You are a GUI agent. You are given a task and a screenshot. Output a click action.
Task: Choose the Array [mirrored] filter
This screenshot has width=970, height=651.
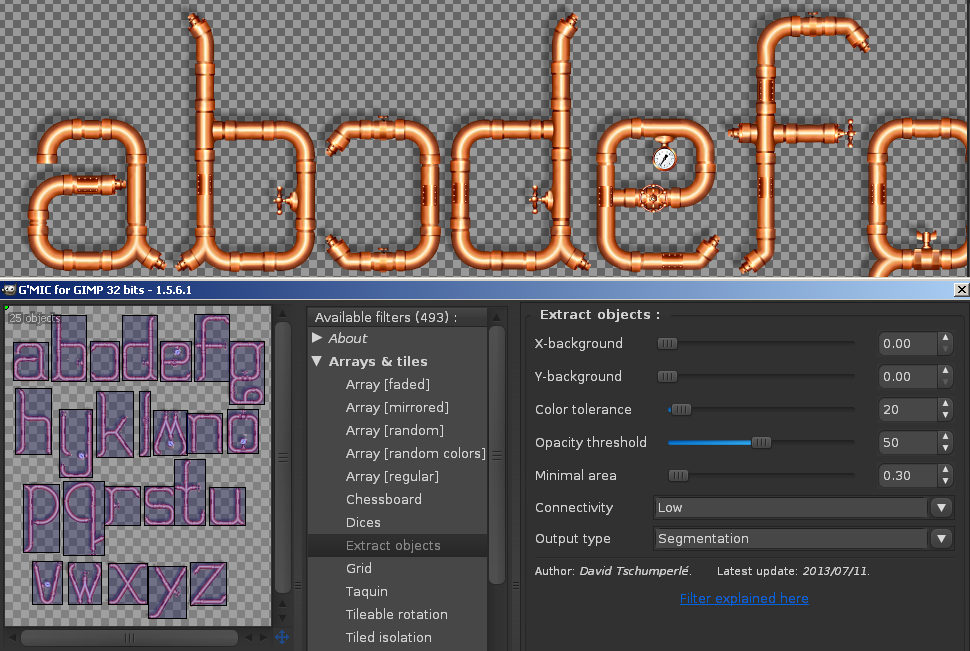click(397, 407)
